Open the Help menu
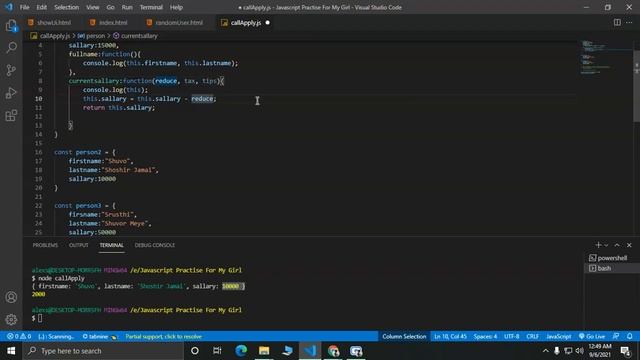 176,7
